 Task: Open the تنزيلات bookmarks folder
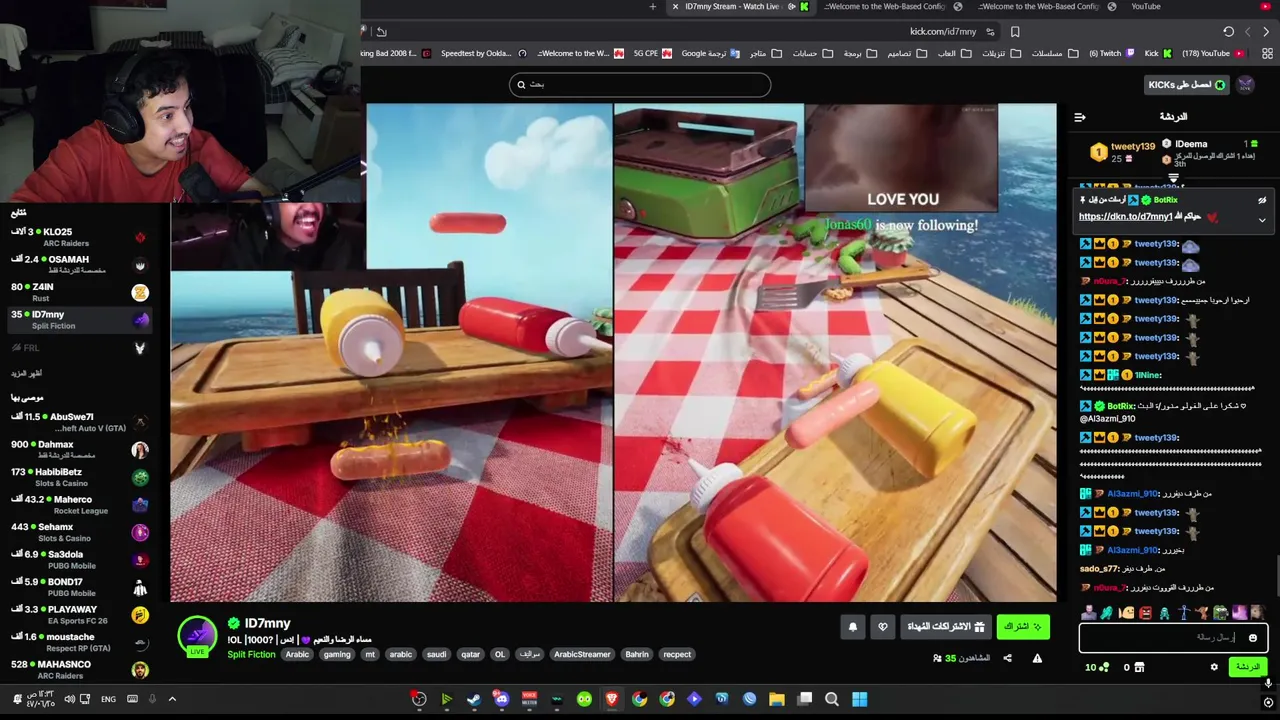1000,53
